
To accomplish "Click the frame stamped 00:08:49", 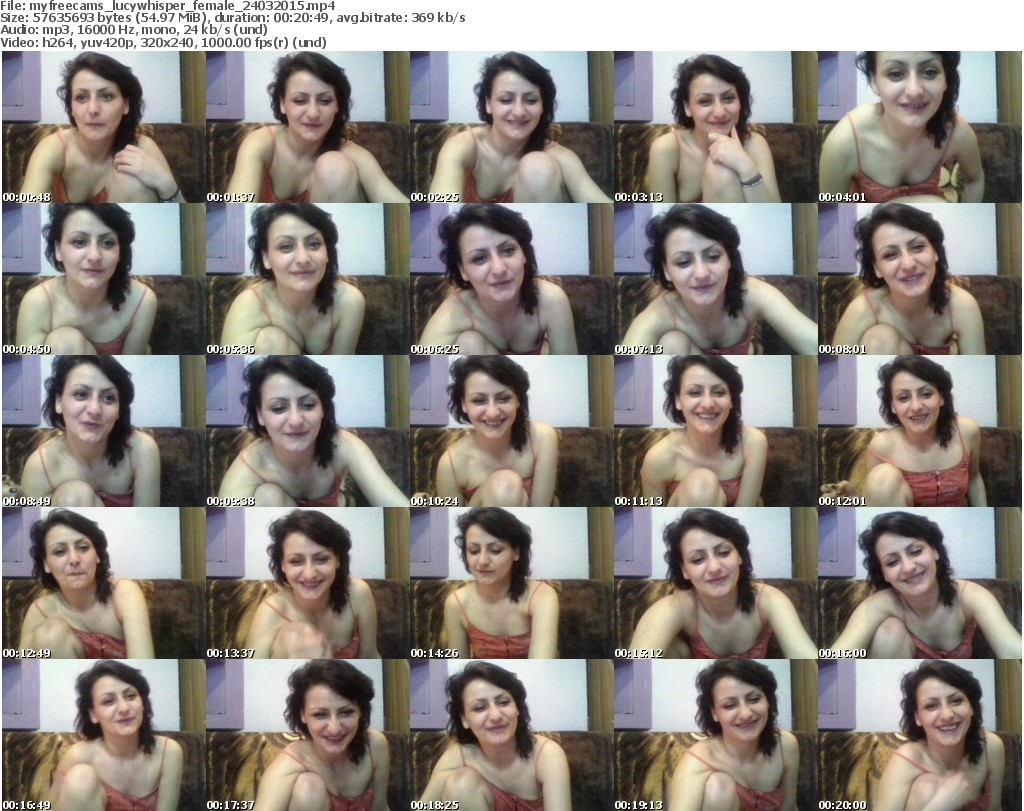I will pyautogui.click(x=104, y=431).
